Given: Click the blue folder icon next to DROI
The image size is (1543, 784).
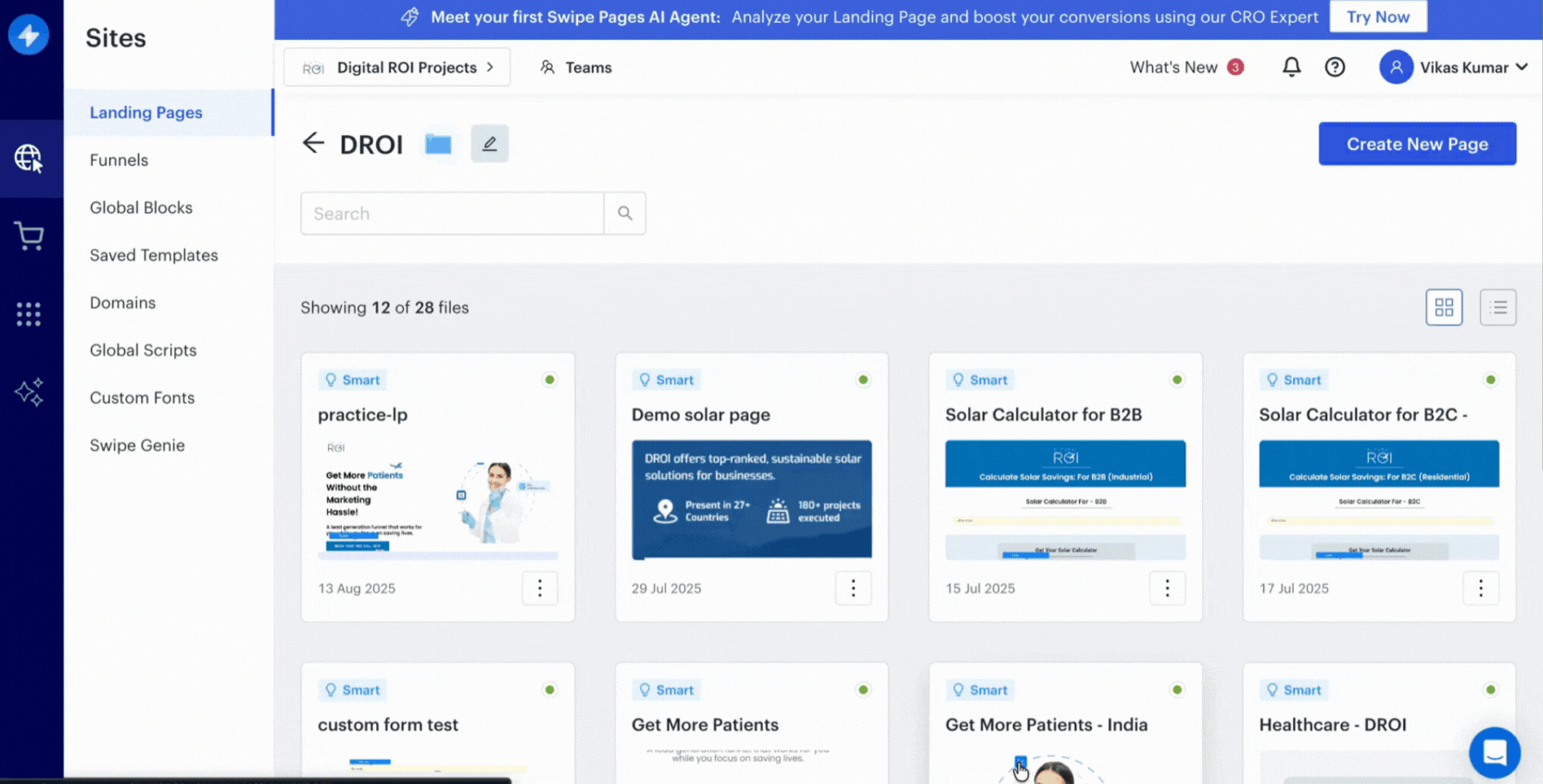Looking at the screenshot, I should point(438,143).
